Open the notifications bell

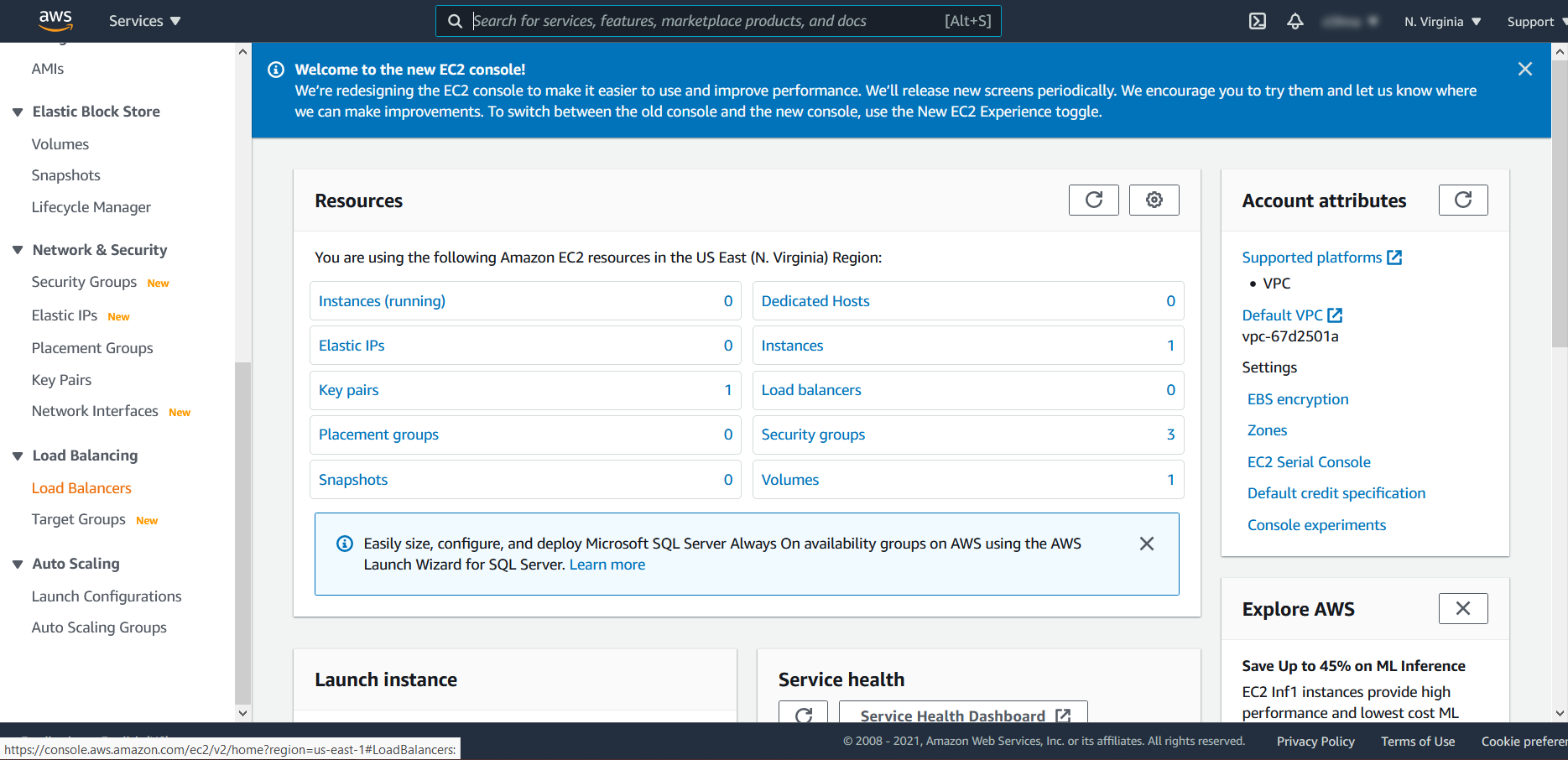pyautogui.click(x=1295, y=21)
